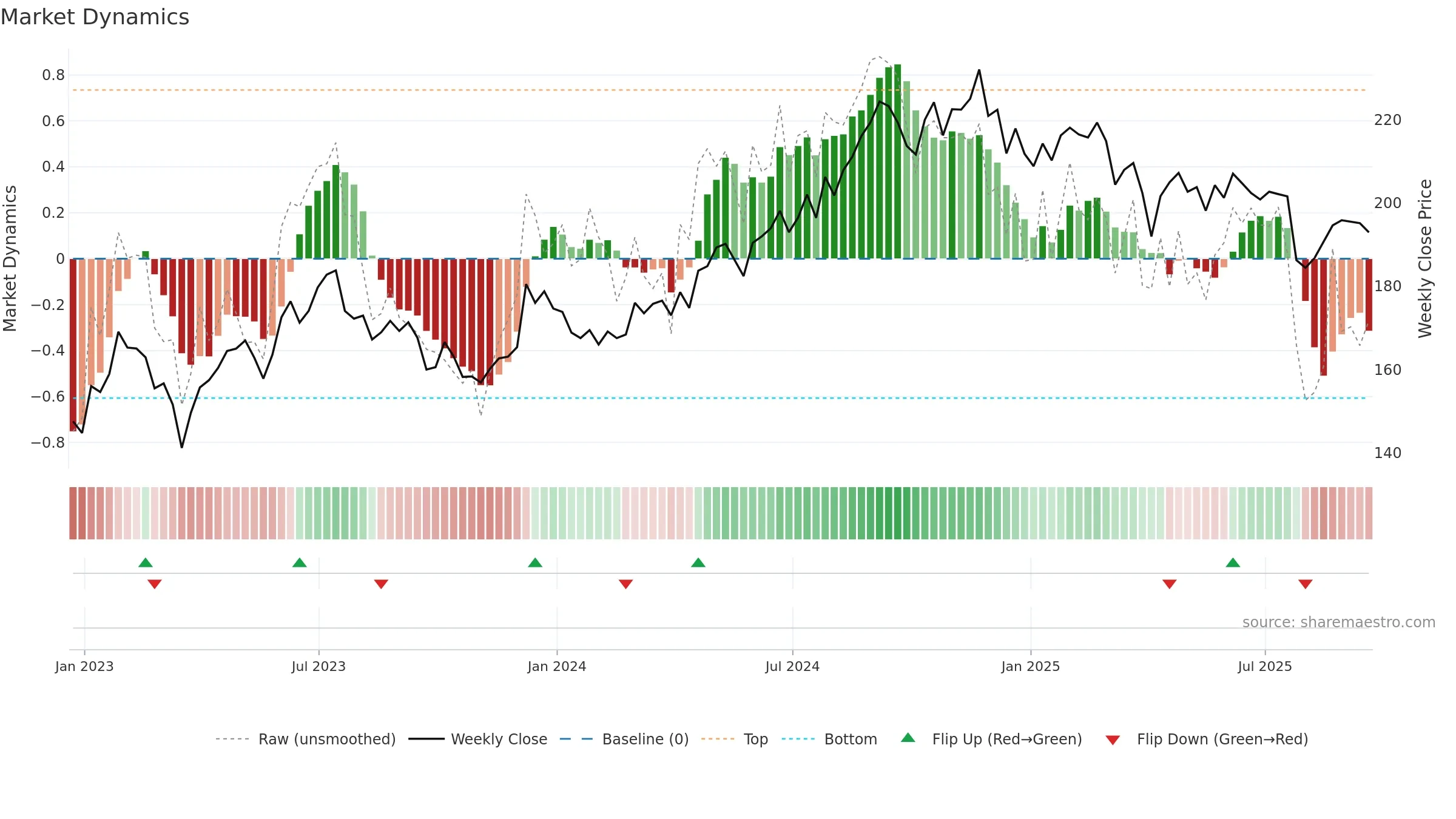Click the Jan 2023 x-axis label

(x=84, y=666)
